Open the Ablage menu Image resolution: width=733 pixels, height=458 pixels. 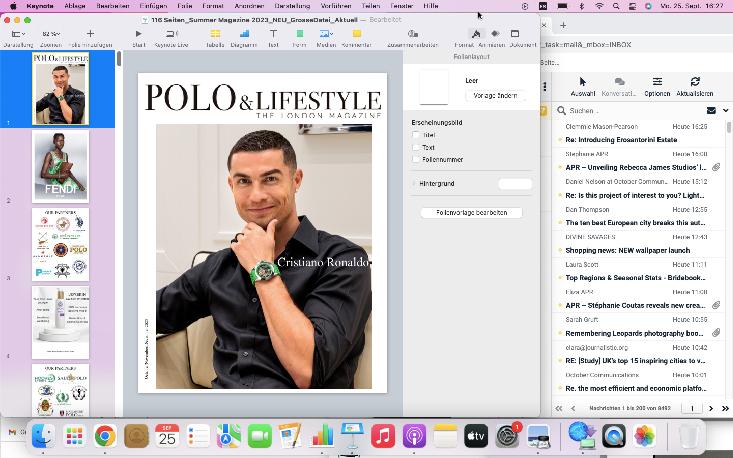click(x=75, y=6)
